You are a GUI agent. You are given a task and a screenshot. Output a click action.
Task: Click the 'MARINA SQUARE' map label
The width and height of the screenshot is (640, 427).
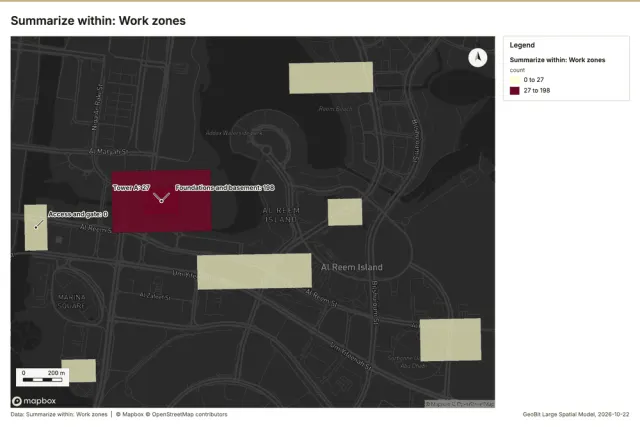coord(72,302)
